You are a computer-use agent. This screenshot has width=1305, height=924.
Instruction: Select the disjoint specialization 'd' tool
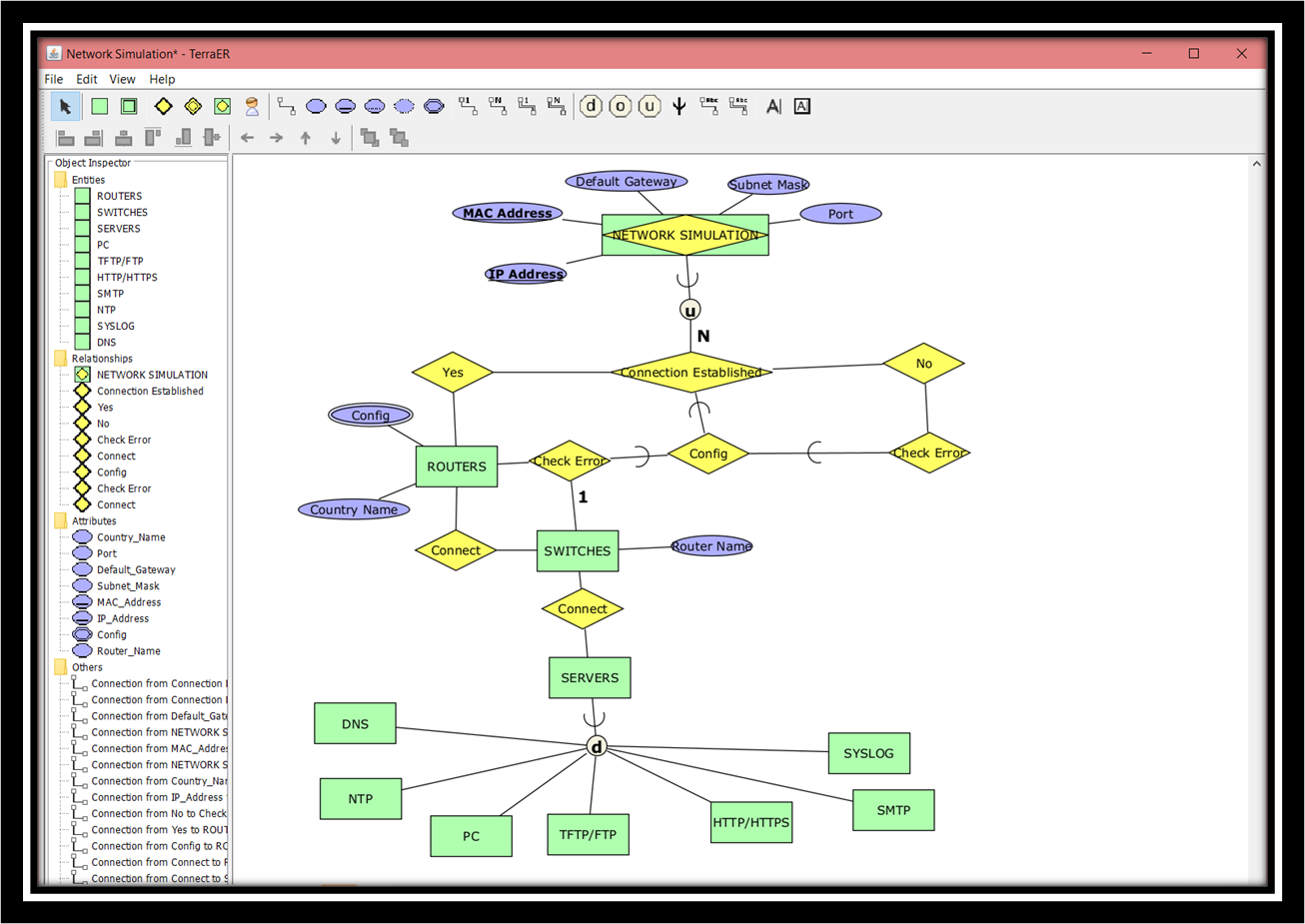tap(591, 106)
